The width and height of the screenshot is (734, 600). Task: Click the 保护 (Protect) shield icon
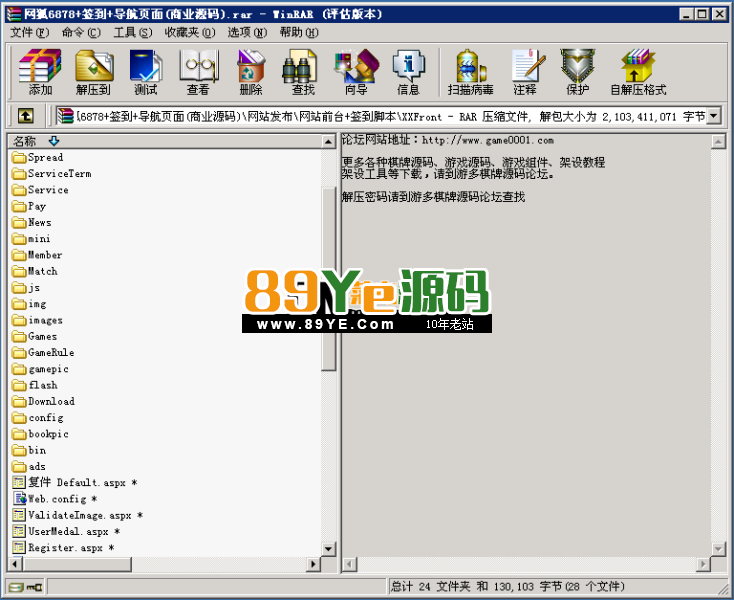pyautogui.click(x=578, y=72)
